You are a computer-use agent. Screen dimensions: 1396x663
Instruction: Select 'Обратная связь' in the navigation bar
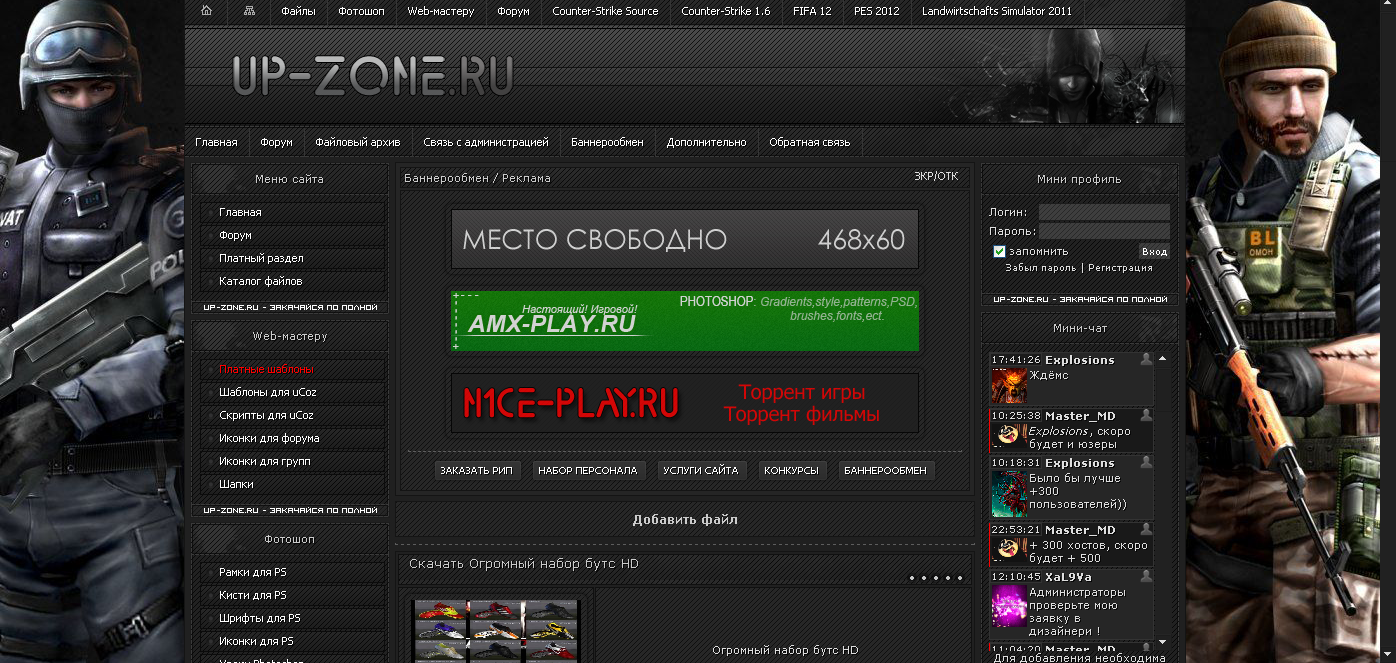[810, 142]
